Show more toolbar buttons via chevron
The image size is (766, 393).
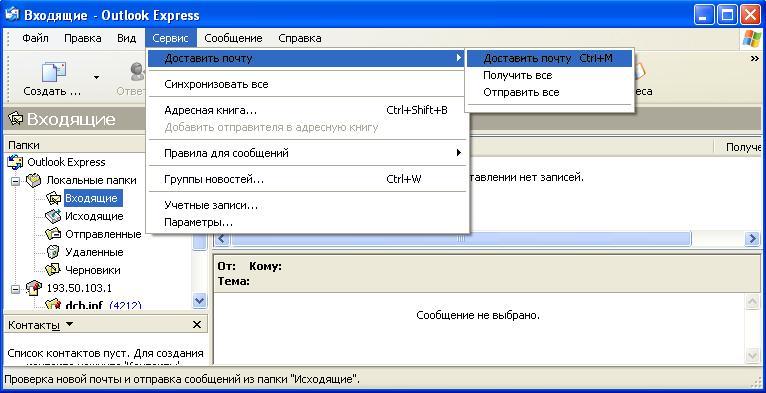754,59
